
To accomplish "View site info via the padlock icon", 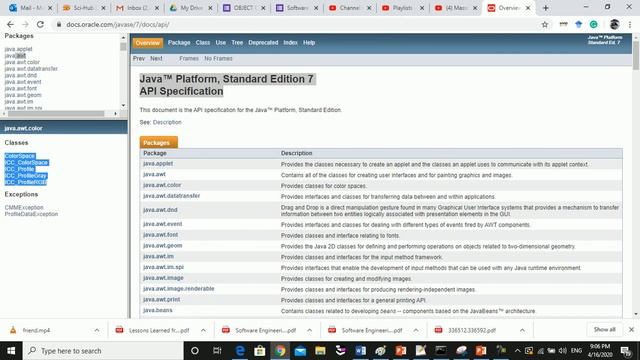I will coord(59,24).
